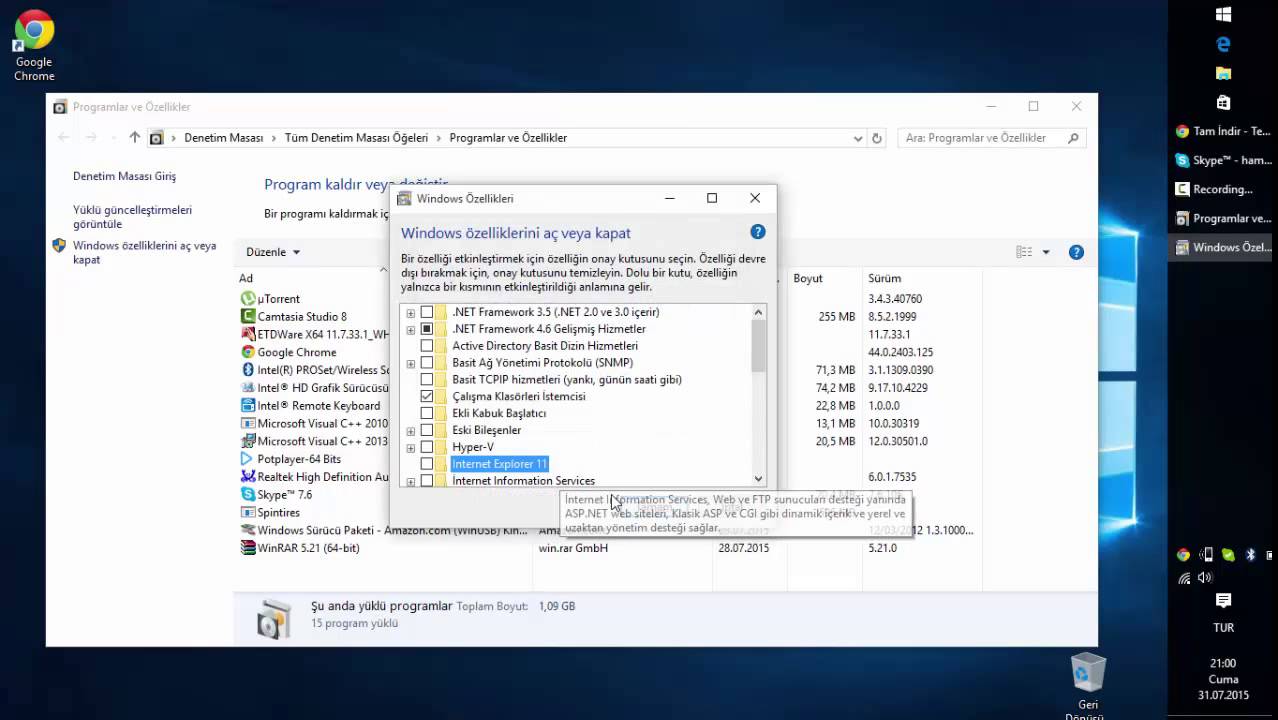Viewport: 1278px width, 720px height.
Task: Open the Düzenle dropdown menu
Action: pos(273,252)
